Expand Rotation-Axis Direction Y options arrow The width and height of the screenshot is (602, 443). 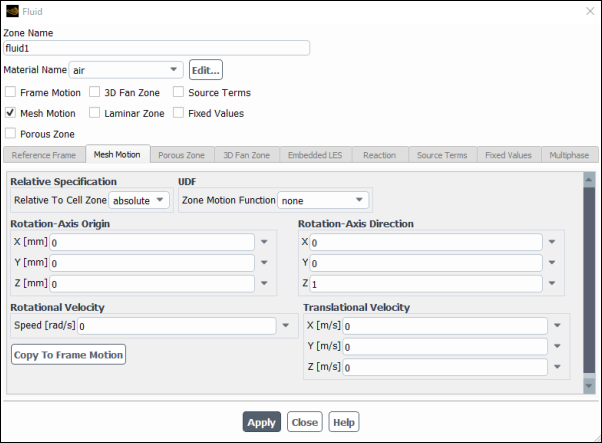(552, 263)
